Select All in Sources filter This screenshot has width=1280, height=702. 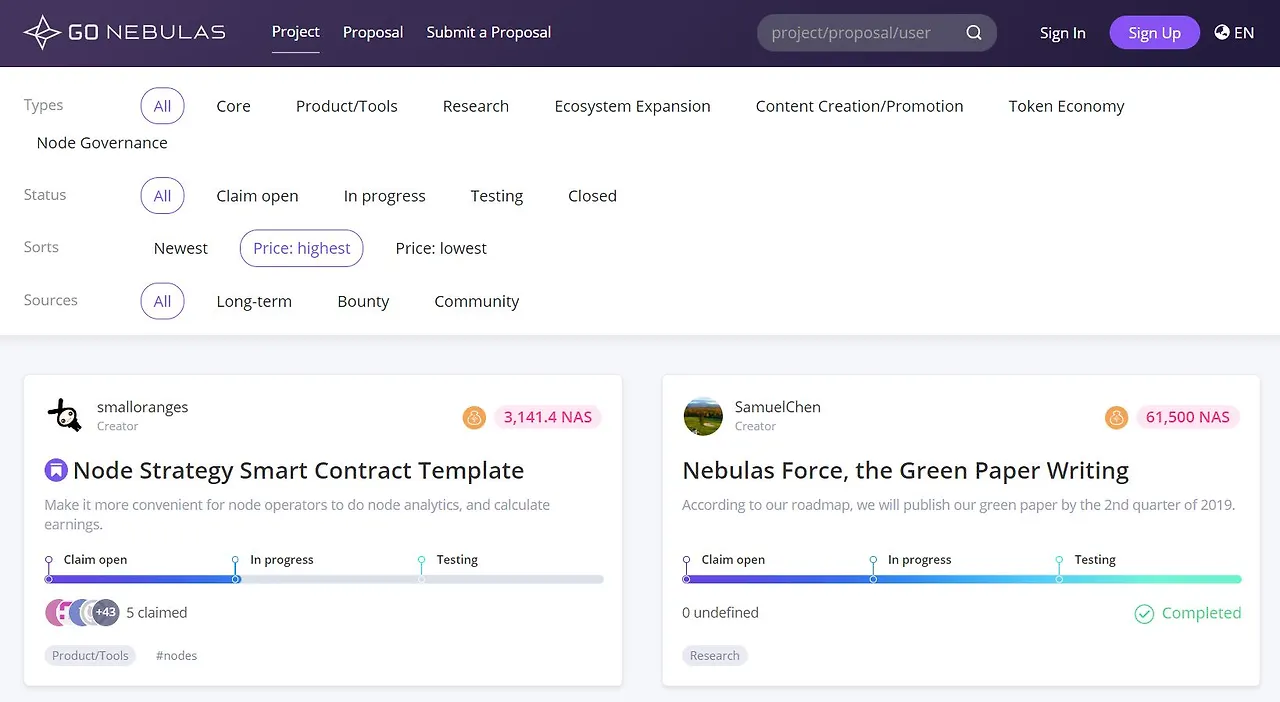click(x=162, y=301)
